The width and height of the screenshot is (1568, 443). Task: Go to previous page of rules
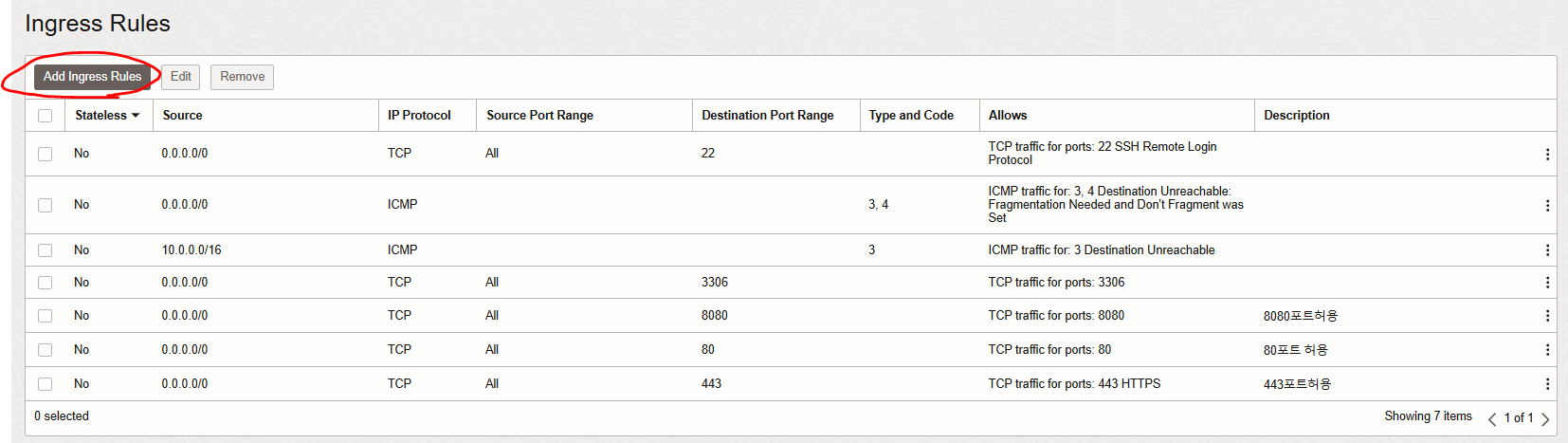click(x=1492, y=418)
